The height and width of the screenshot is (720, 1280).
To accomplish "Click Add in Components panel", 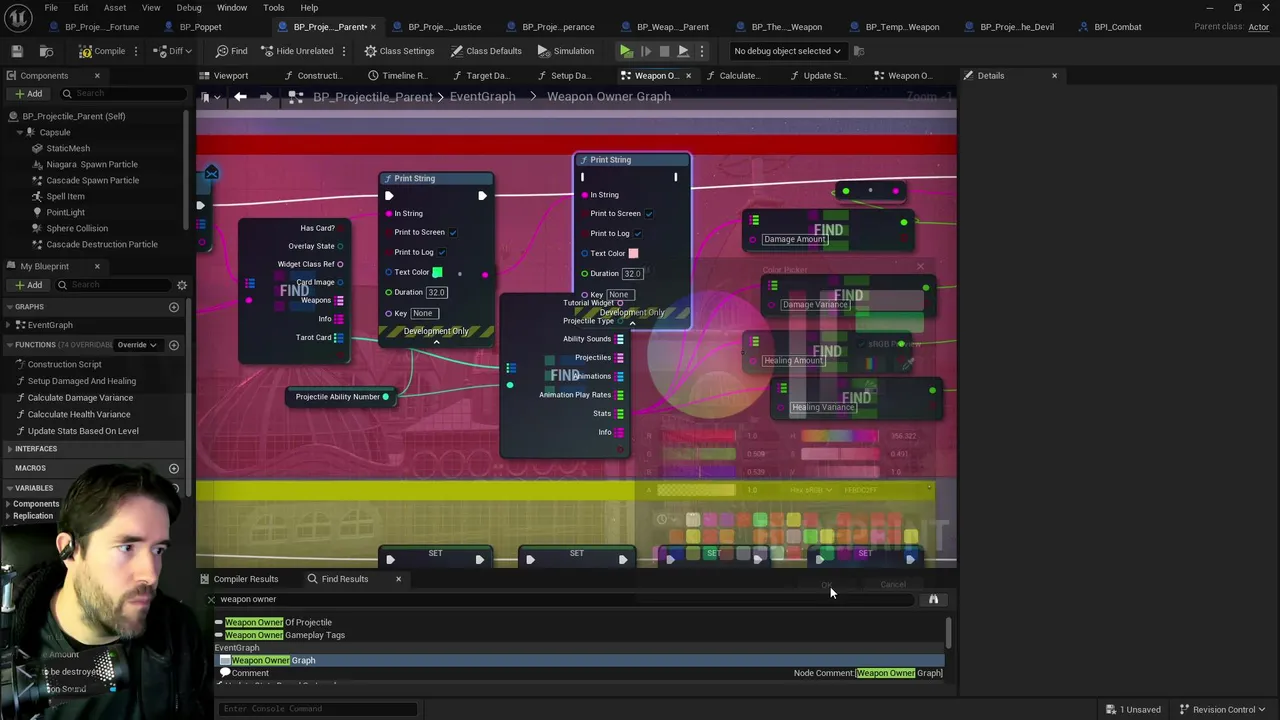I will click(x=28, y=94).
